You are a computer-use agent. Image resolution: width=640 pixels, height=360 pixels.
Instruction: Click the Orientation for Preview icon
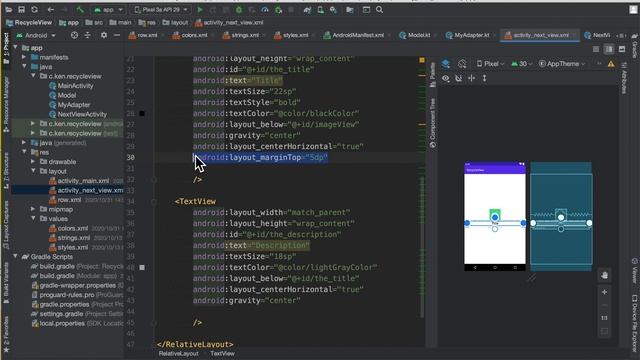pyautogui.click(x=462, y=64)
